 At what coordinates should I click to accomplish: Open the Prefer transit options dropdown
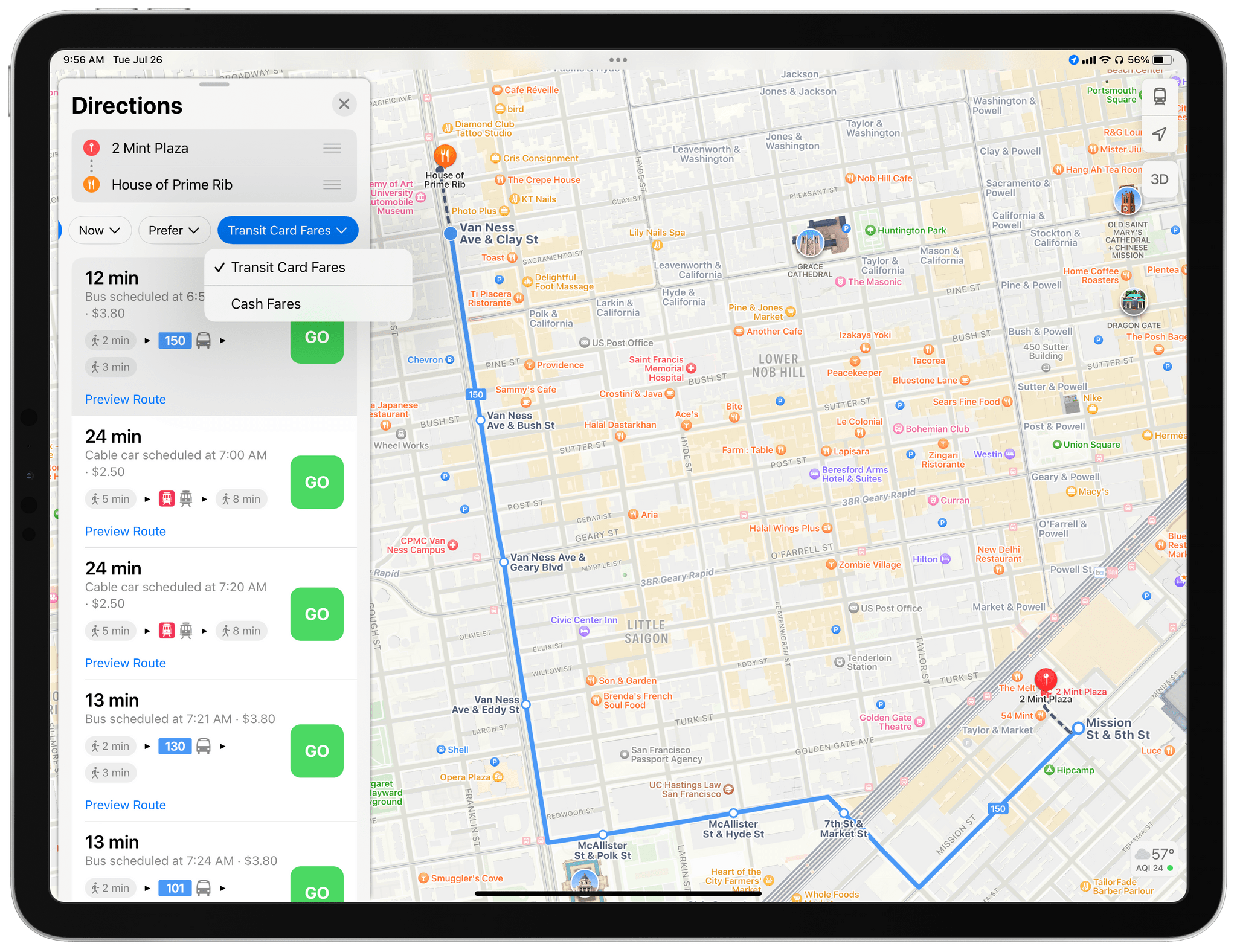[174, 230]
